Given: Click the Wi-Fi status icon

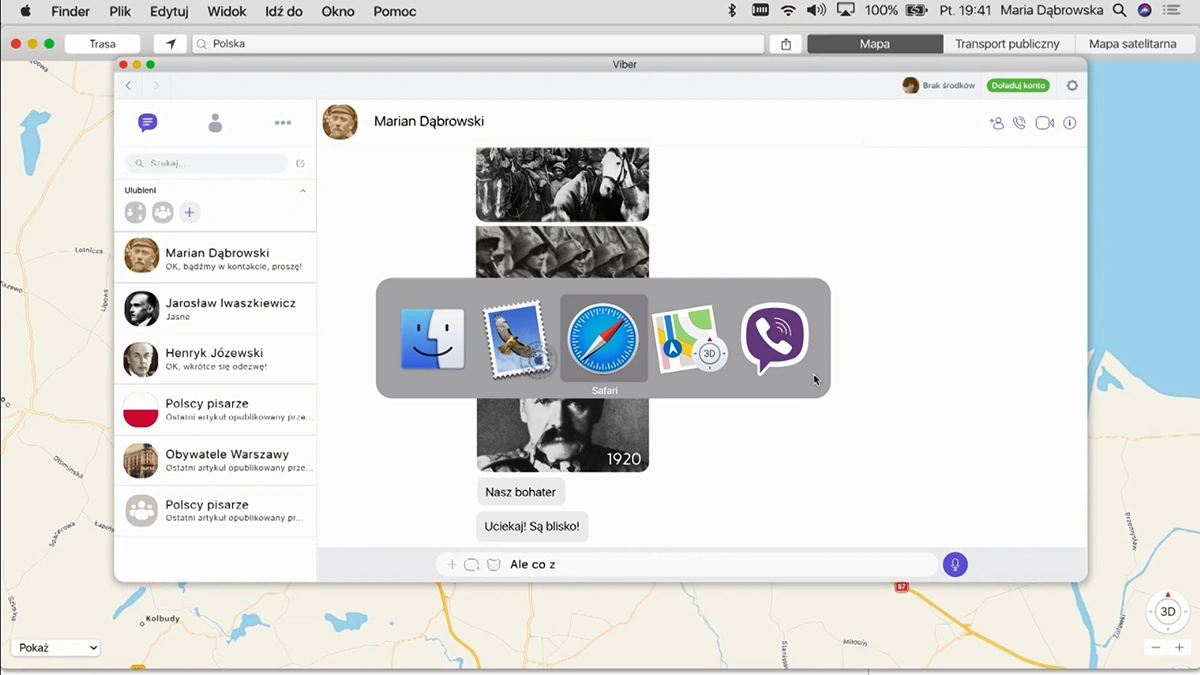Looking at the screenshot, I should click(x=788, y=11).
